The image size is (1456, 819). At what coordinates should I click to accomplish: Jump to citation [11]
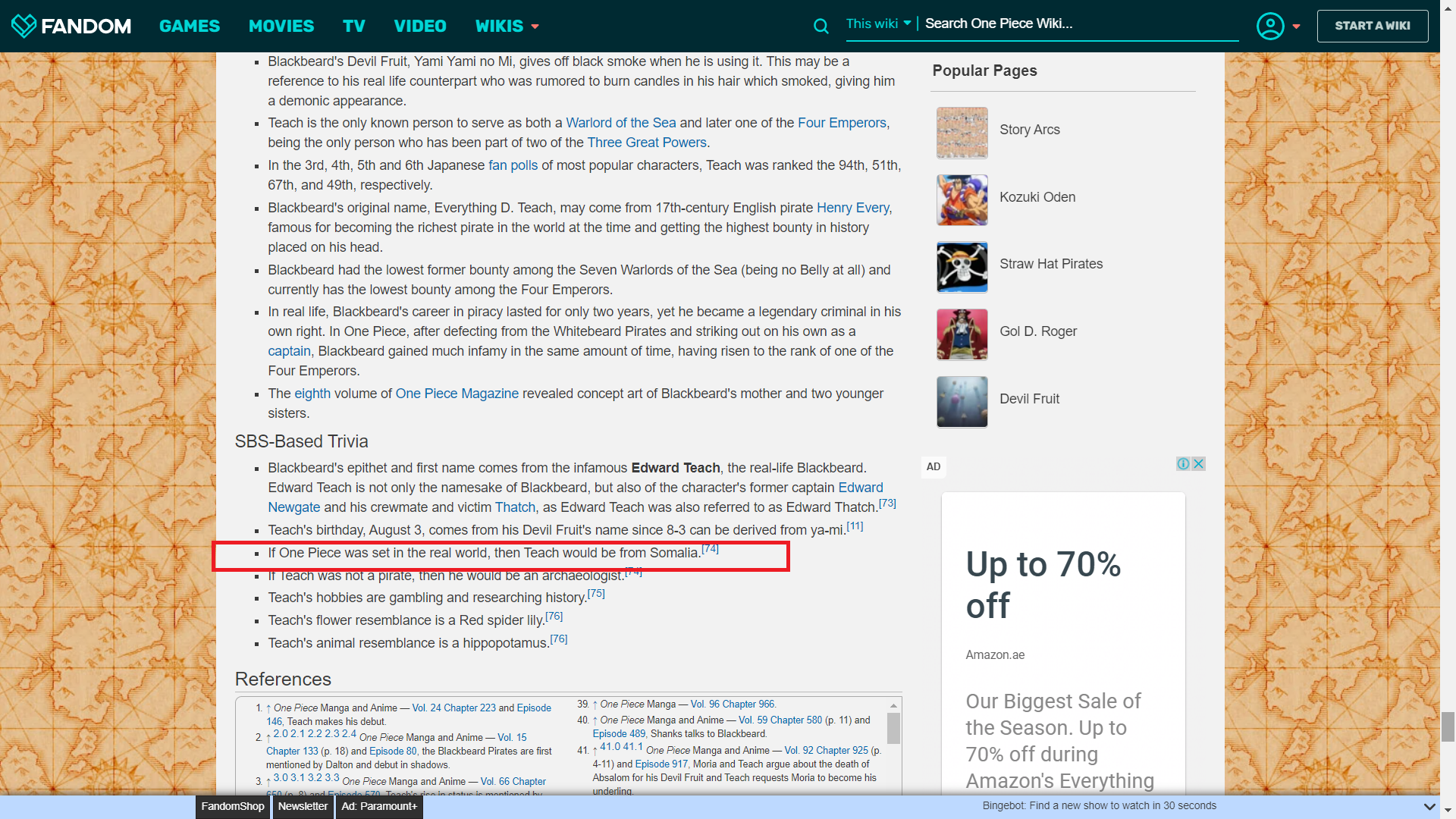pos(855,526)
